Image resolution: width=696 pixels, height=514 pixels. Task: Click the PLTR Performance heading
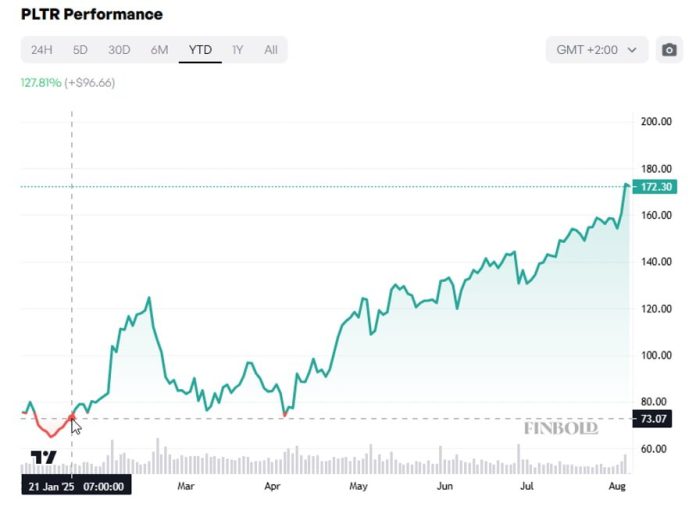click(92, 15)
